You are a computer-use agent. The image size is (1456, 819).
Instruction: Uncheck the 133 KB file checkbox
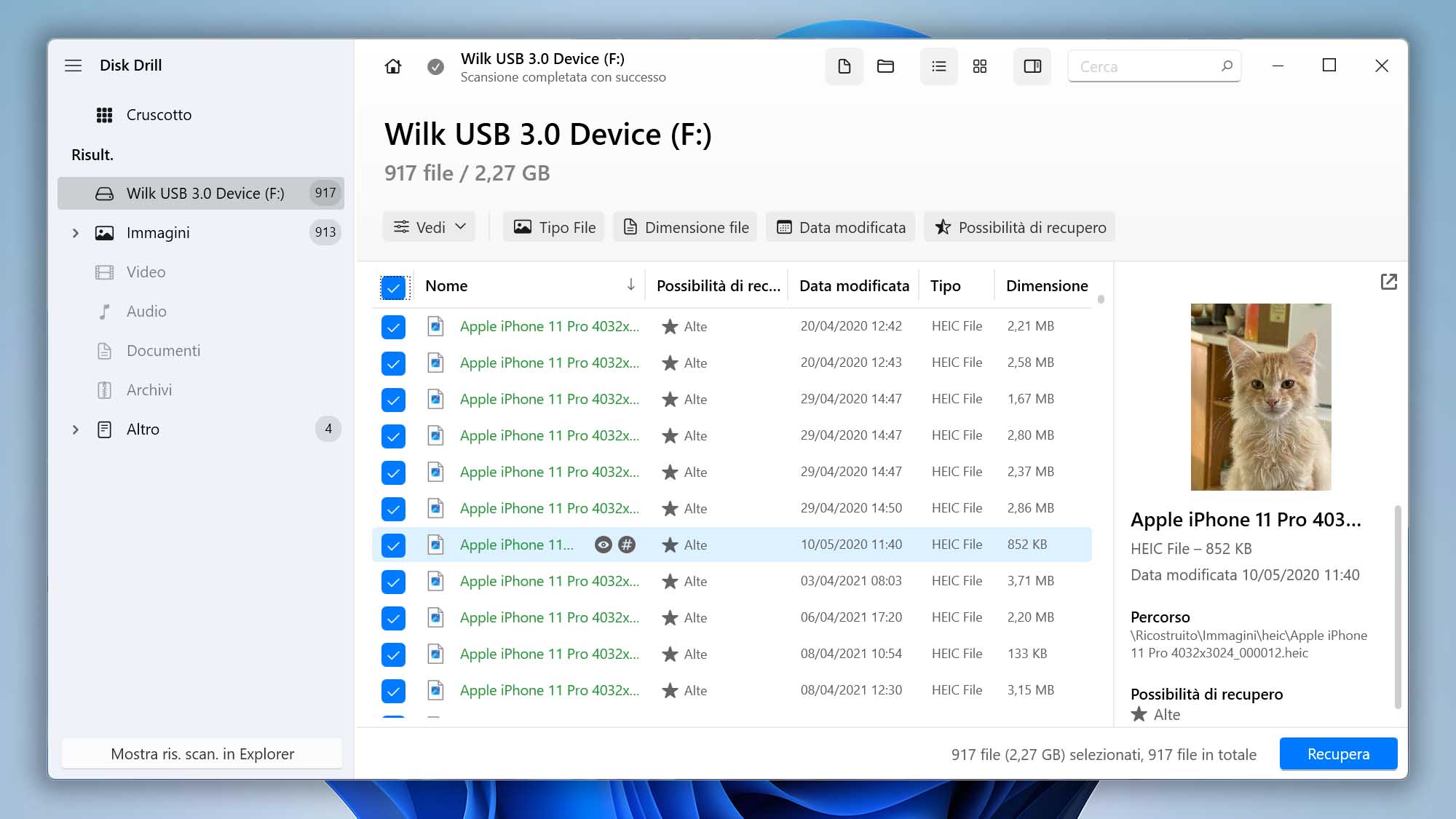[393, 654]
